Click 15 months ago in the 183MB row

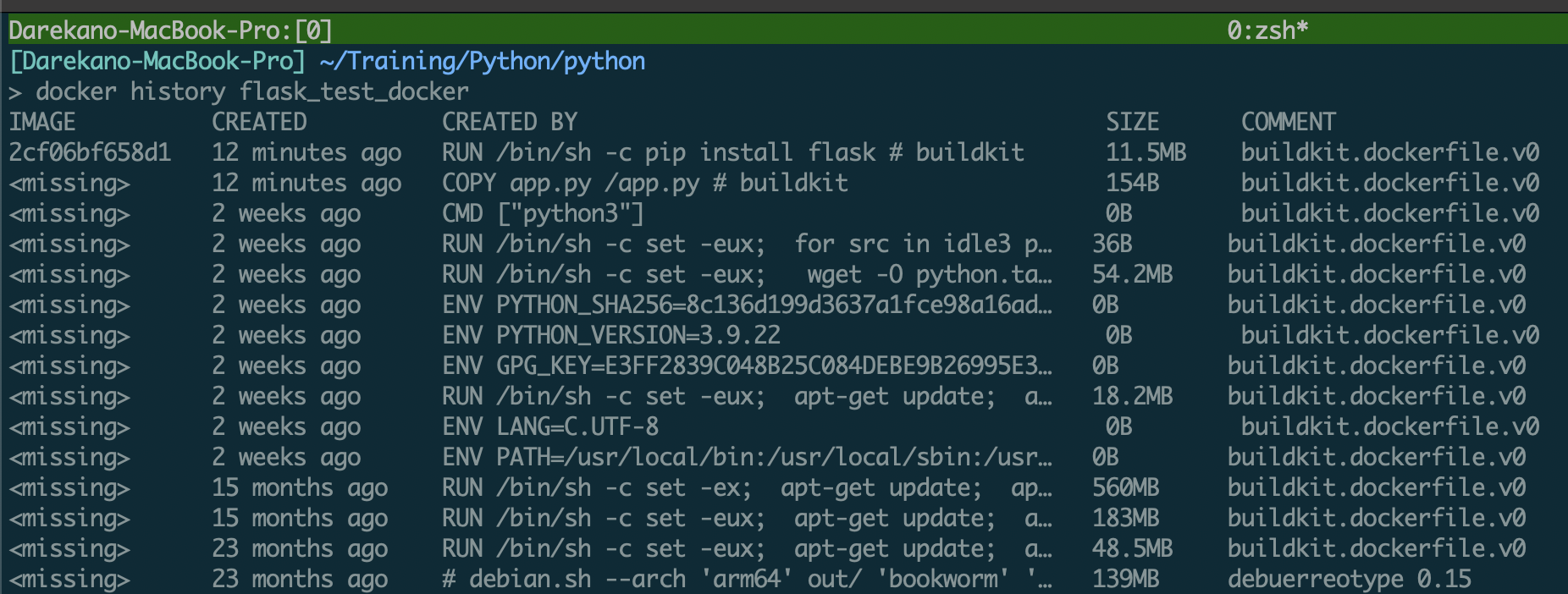point(300,518)
